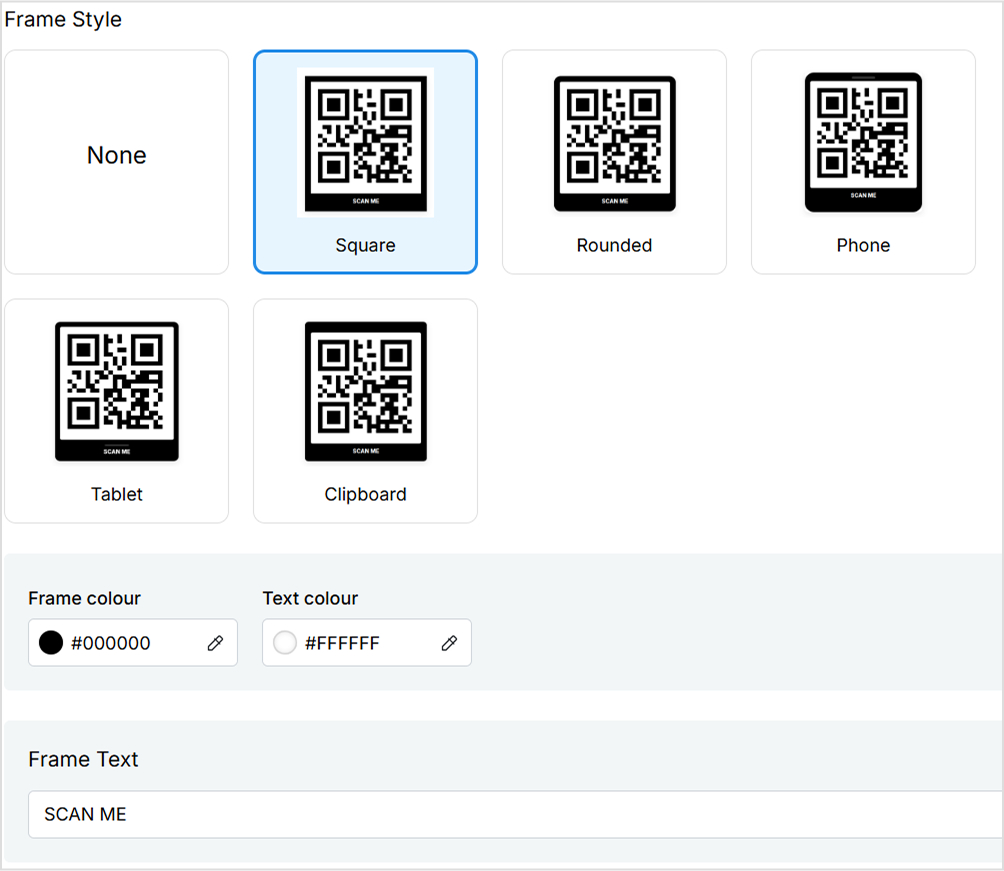Select the Phone frame style
Viewport: 1004px width, 871px height.
[x=863, y=162]
